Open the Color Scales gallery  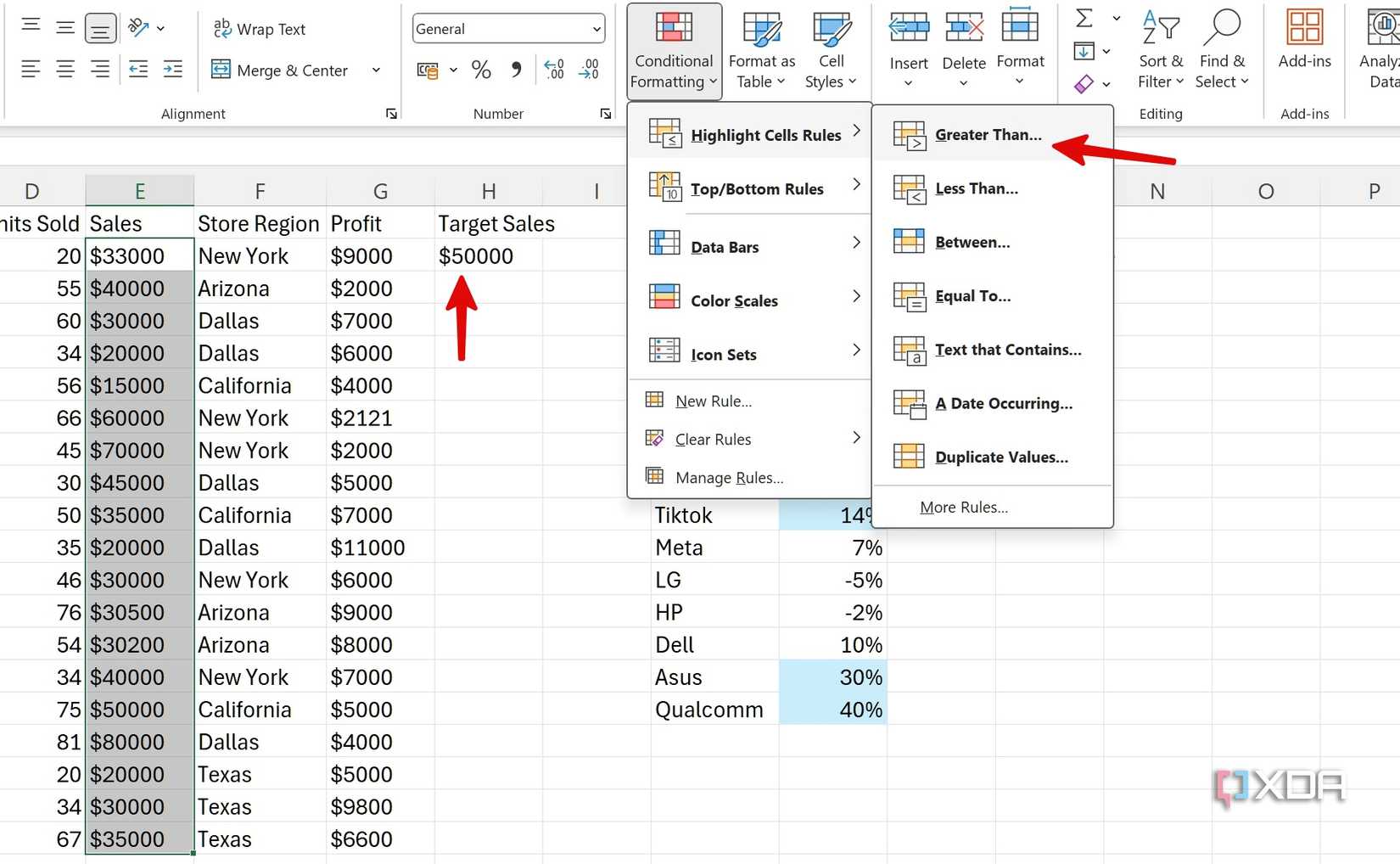pos(734,300)
